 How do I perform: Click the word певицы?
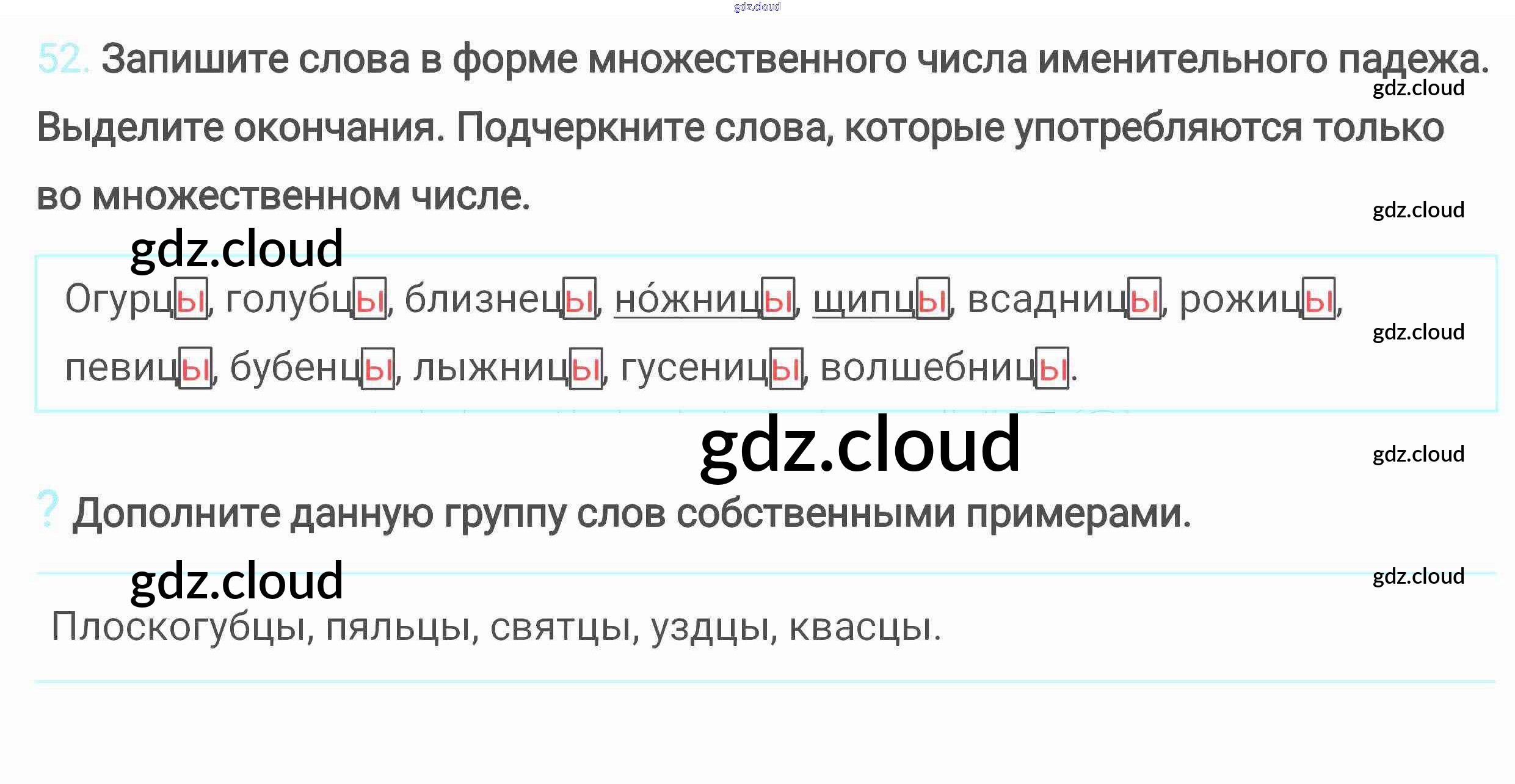tap(138, 368)
